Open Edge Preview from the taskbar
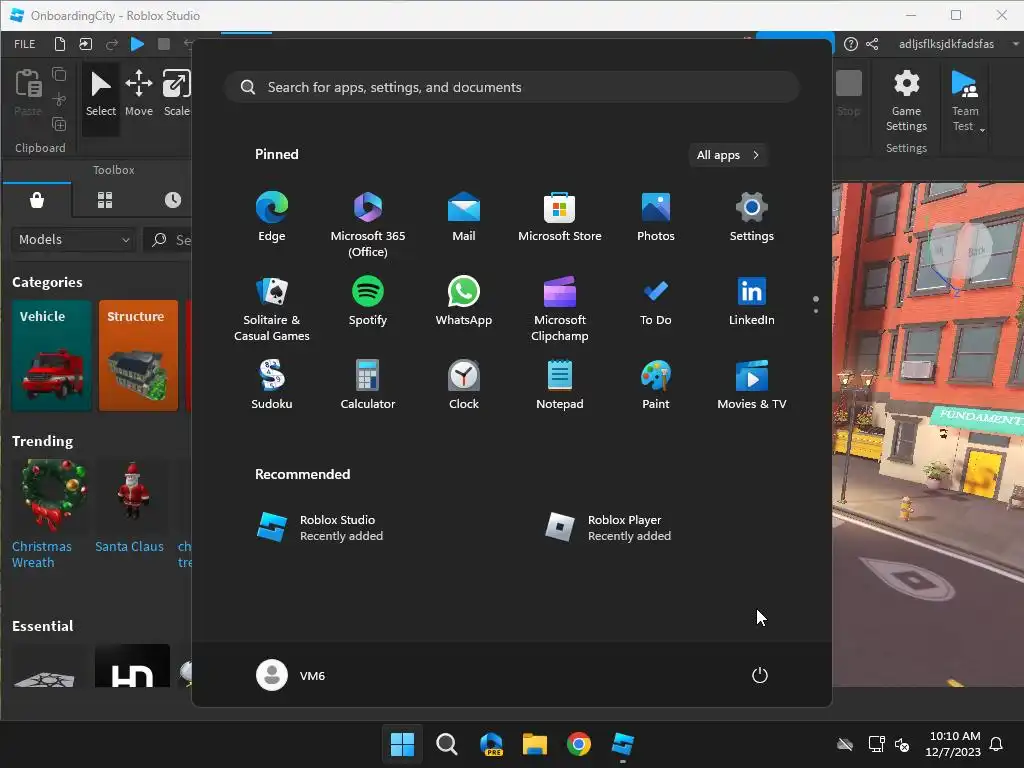 [x=491, y=744]
